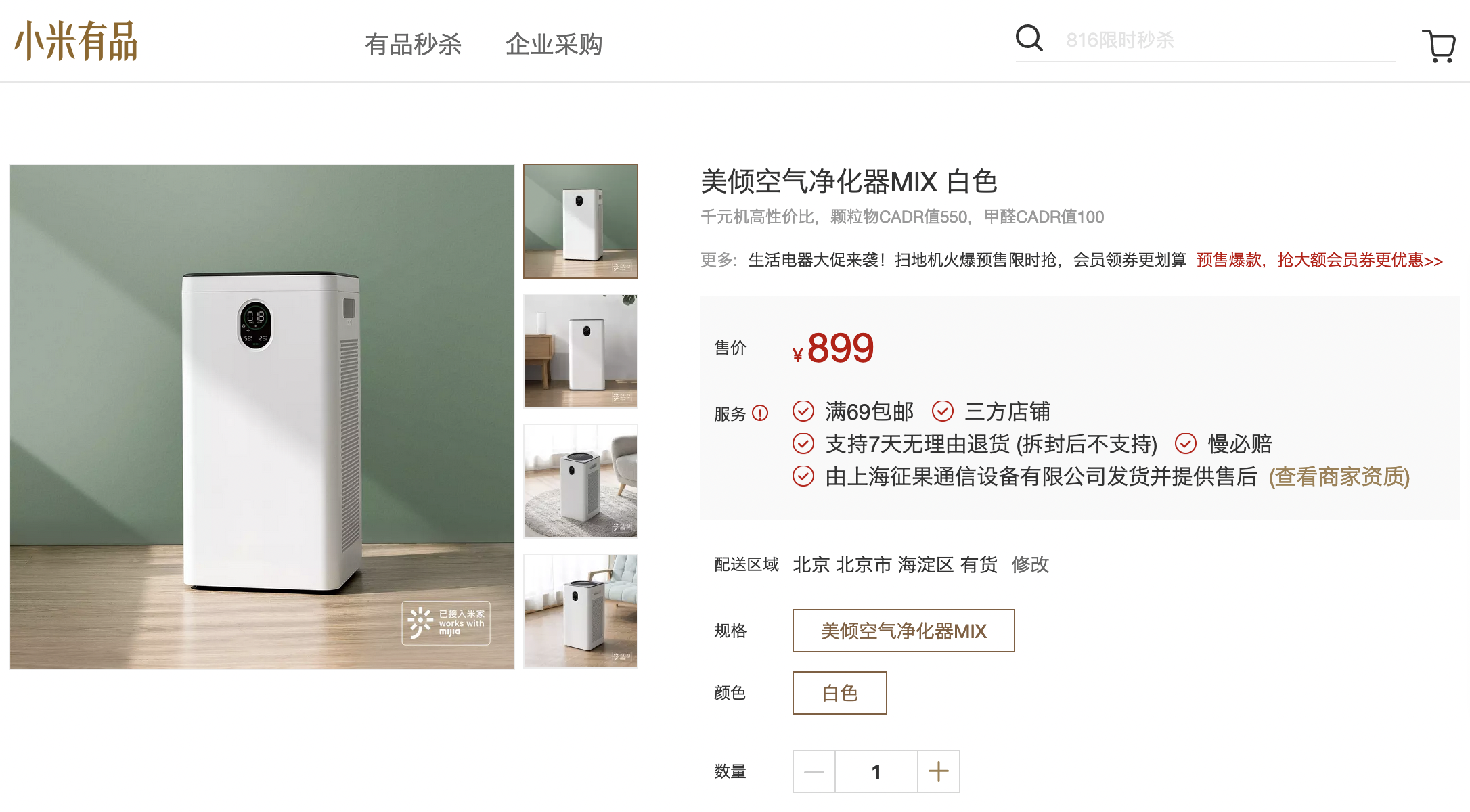Open the shopping cart icon
The image size is (1470, 812).
tap(1439, 46)
